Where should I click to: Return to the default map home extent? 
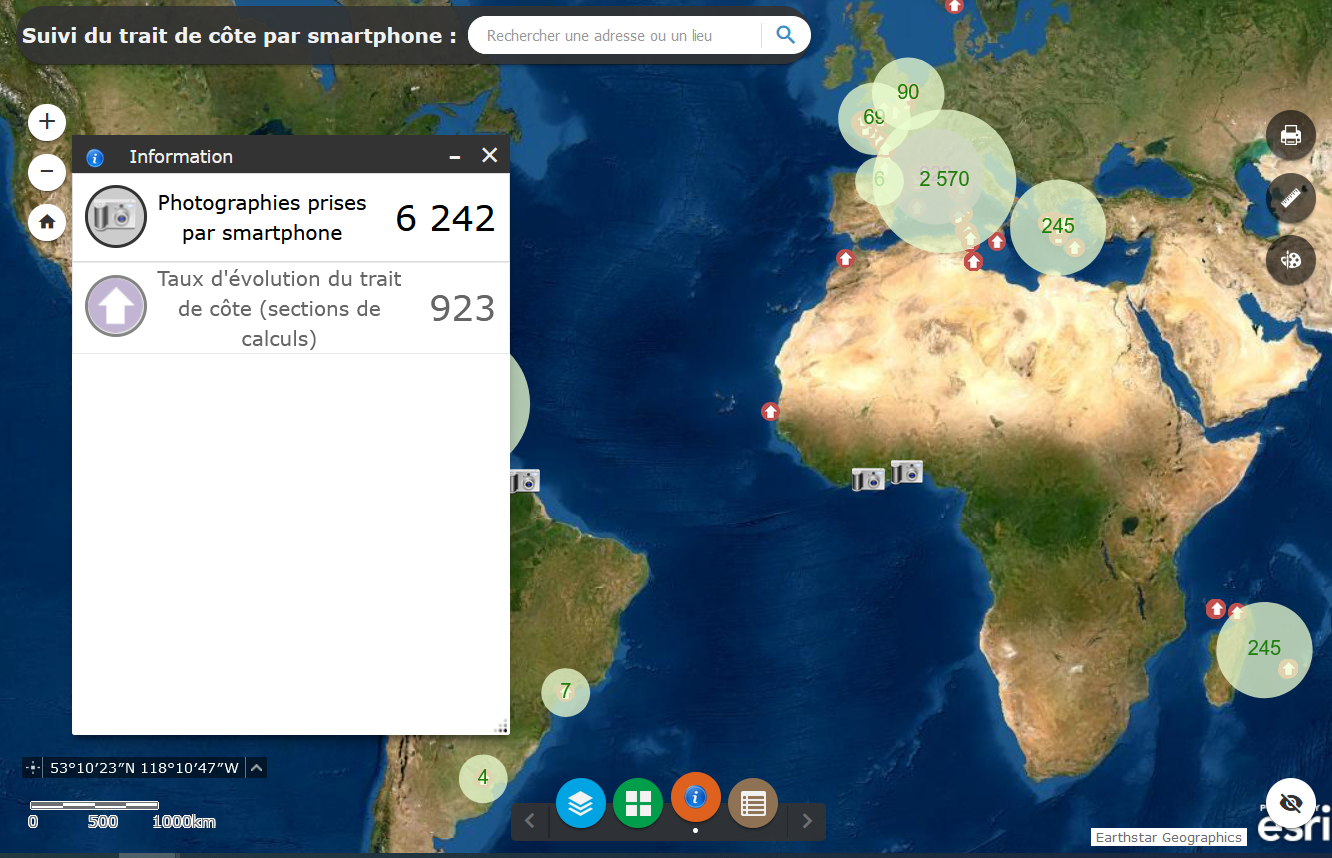click(47, 222)
